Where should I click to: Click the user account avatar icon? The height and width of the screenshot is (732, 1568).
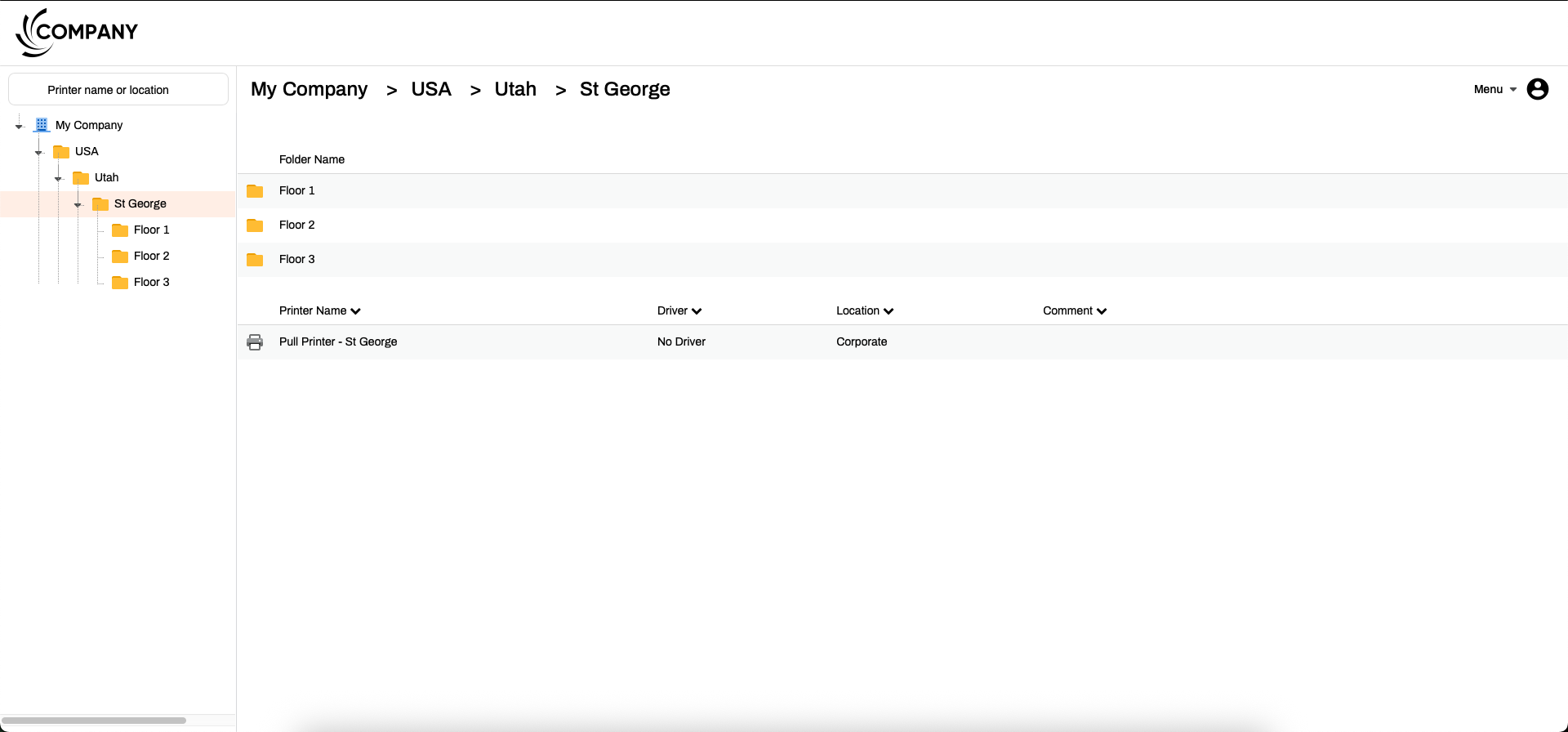pos(1537,89)
